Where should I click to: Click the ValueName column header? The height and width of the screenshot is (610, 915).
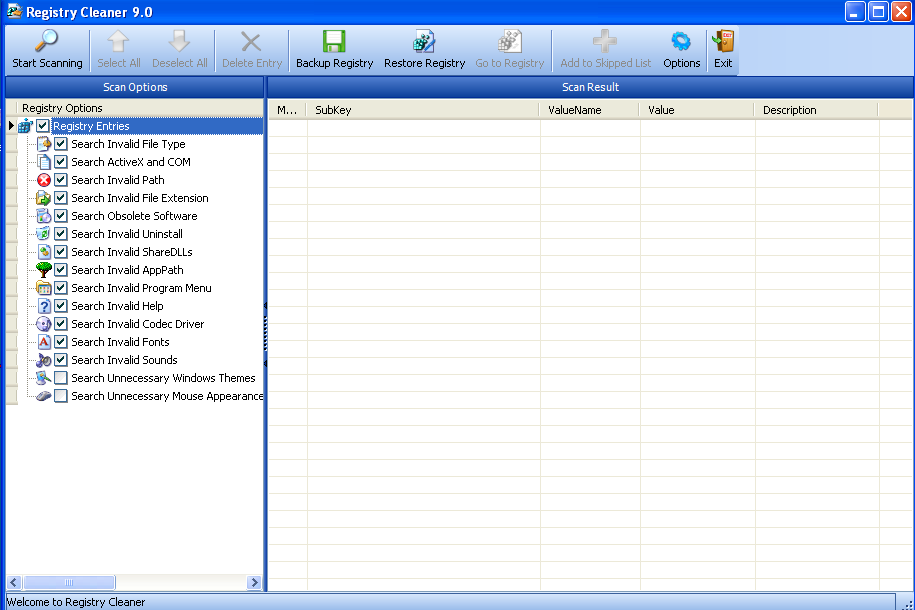[x=589, y=110]
